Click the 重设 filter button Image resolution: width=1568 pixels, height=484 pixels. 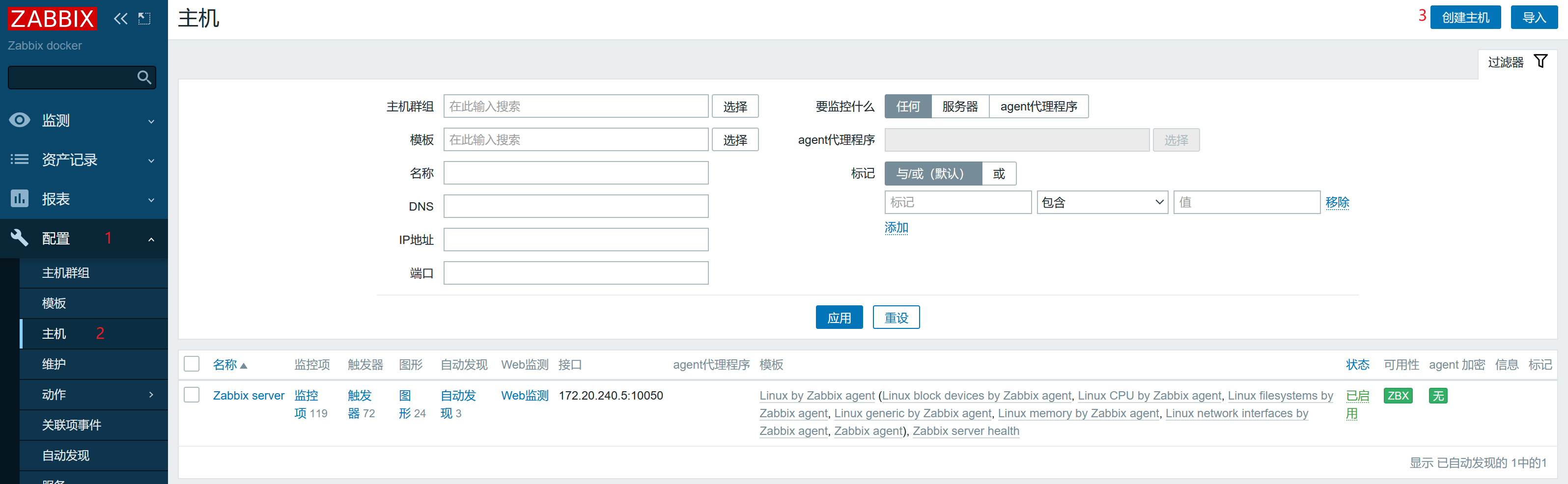[896, 318]
